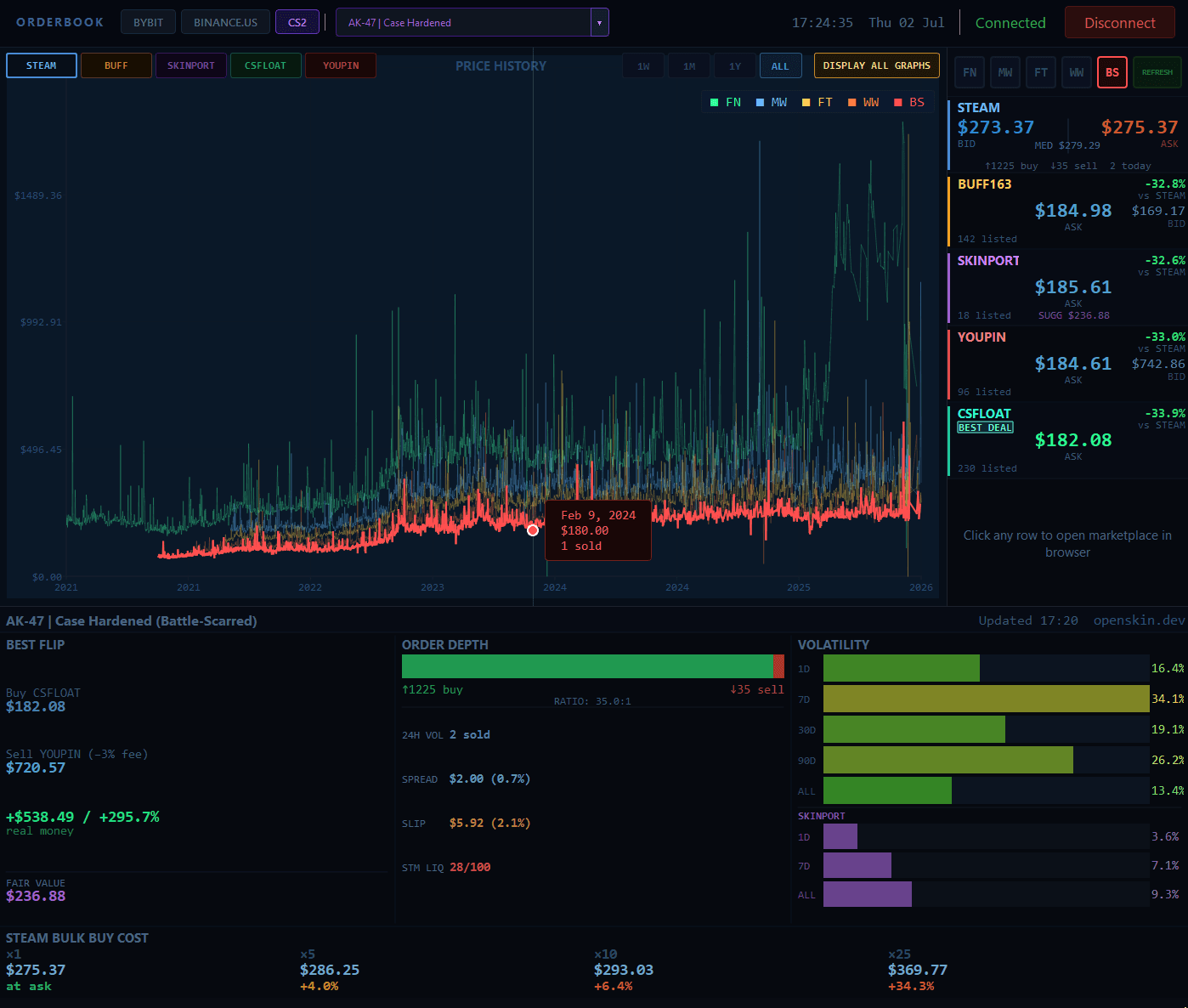Click the REFRESH button
The width and height of the screenshot is (1188, 1008).
1157,72
